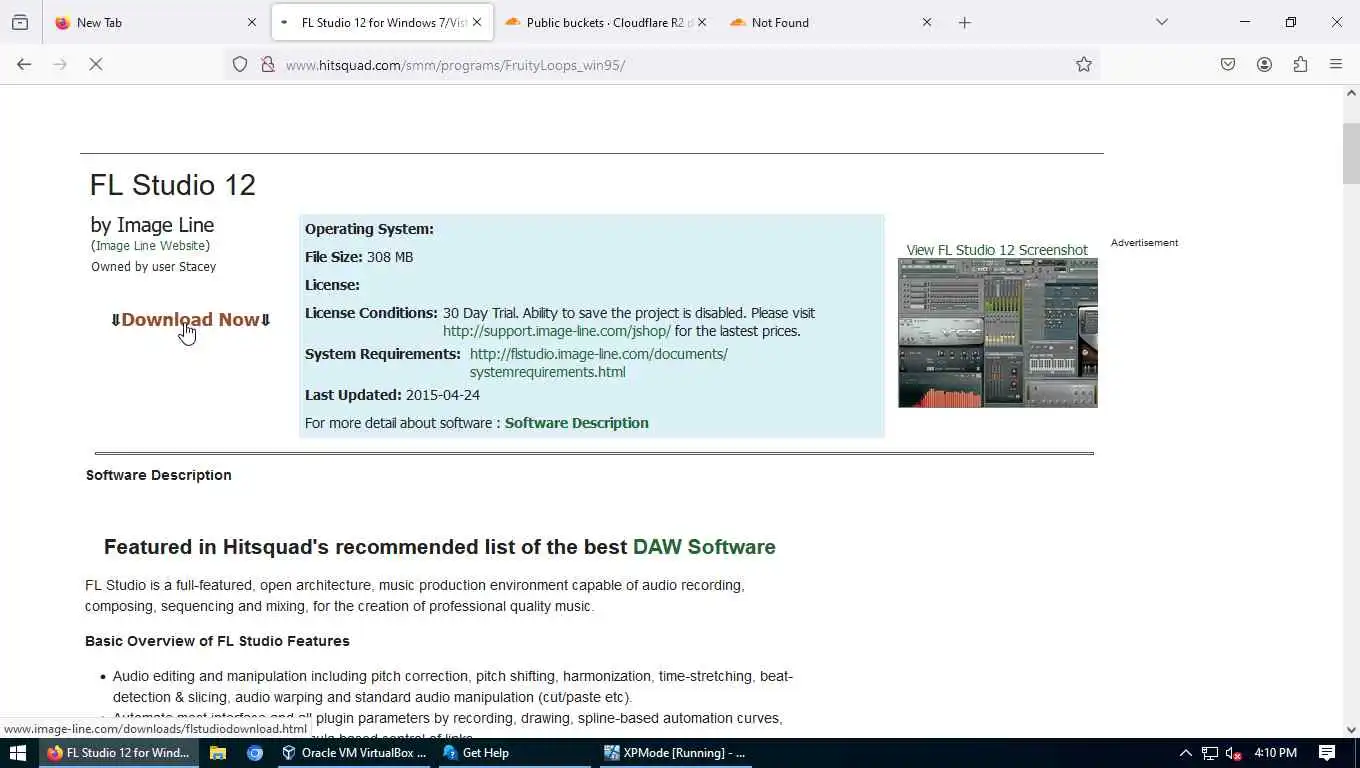Close the Not Found tab
The height and width of the screenshot is (768, 1360).
[927, 22]
